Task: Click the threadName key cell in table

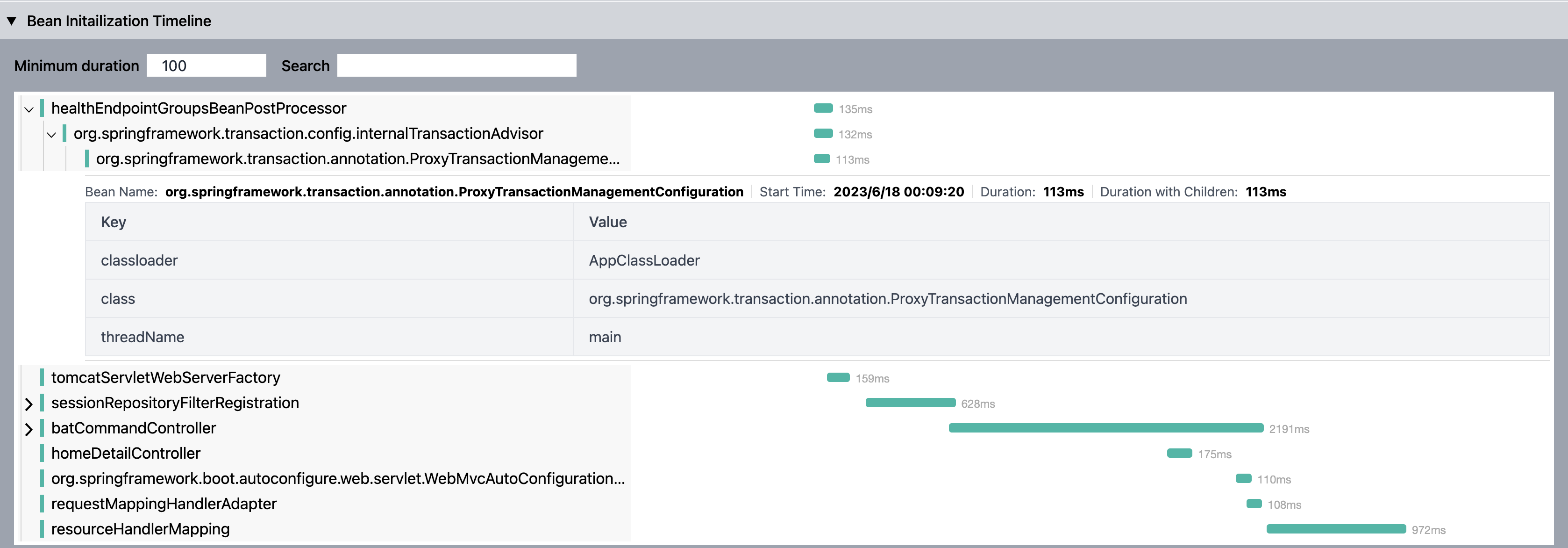Action: tap(143, 337)
